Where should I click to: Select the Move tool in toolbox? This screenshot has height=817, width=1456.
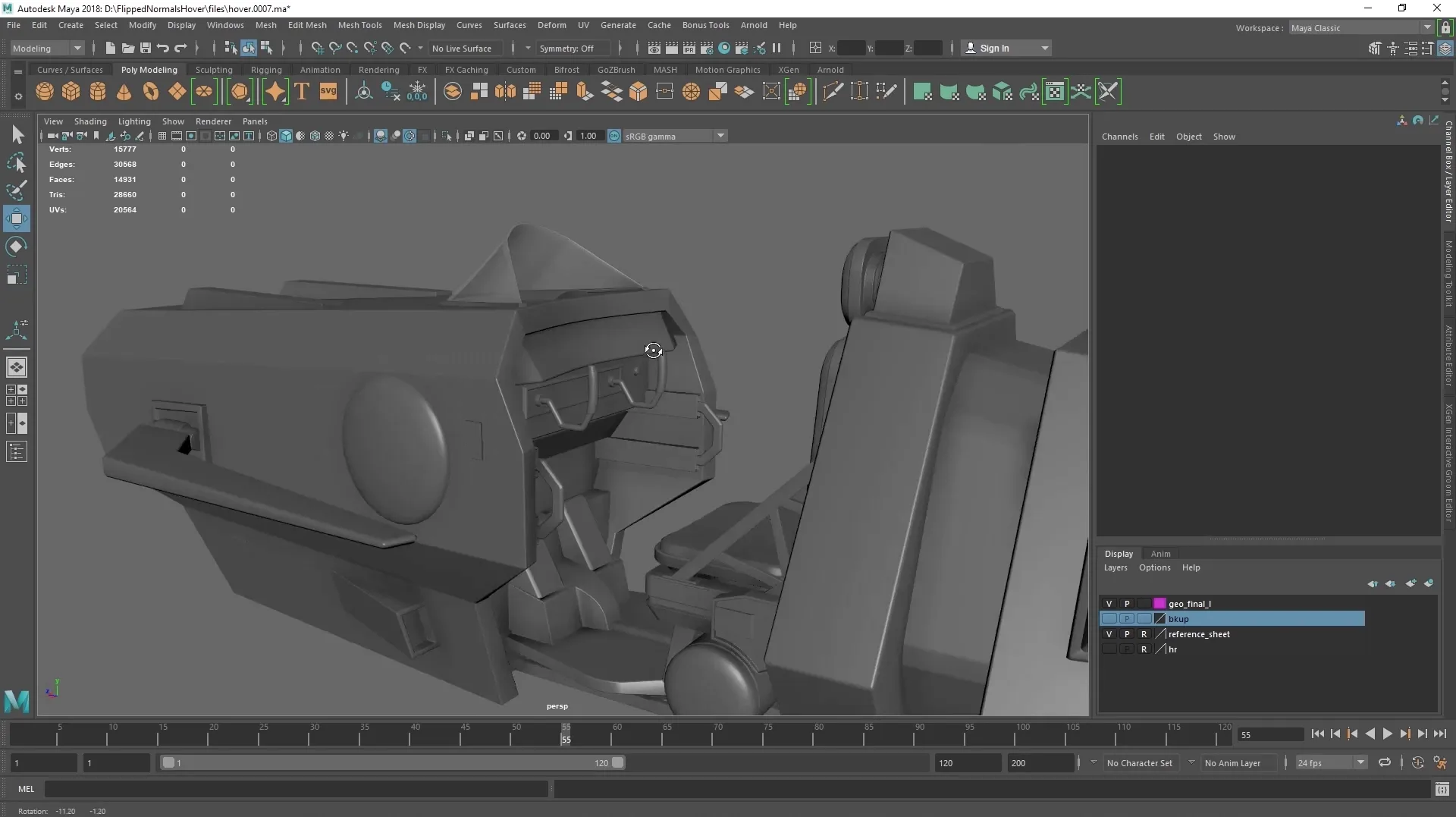pyautogui.click(x=16, y=219)
